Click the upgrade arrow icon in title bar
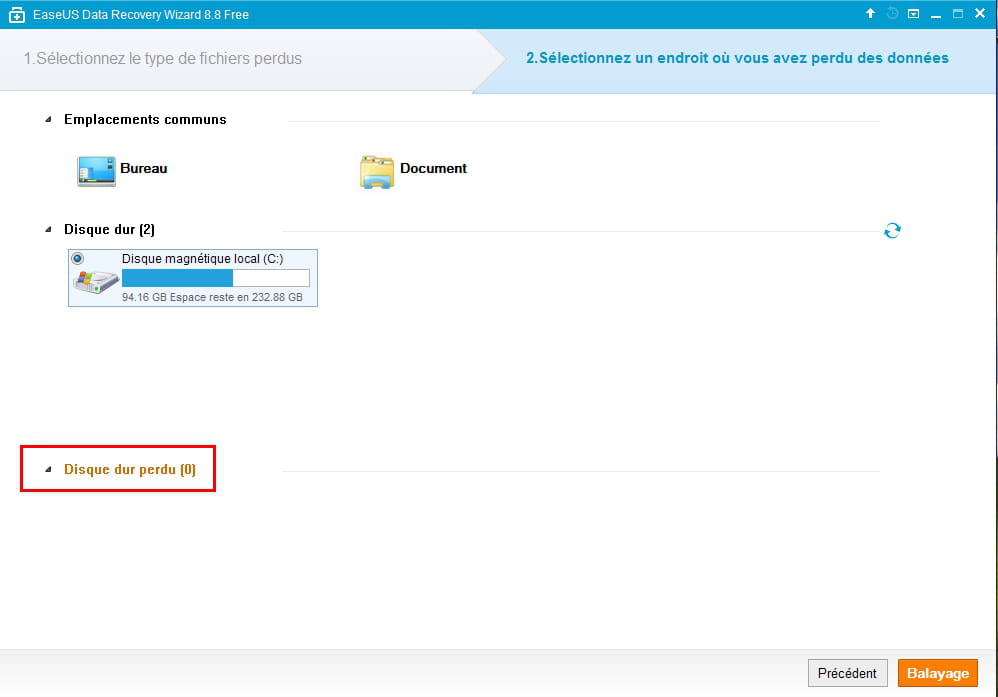 870,13
